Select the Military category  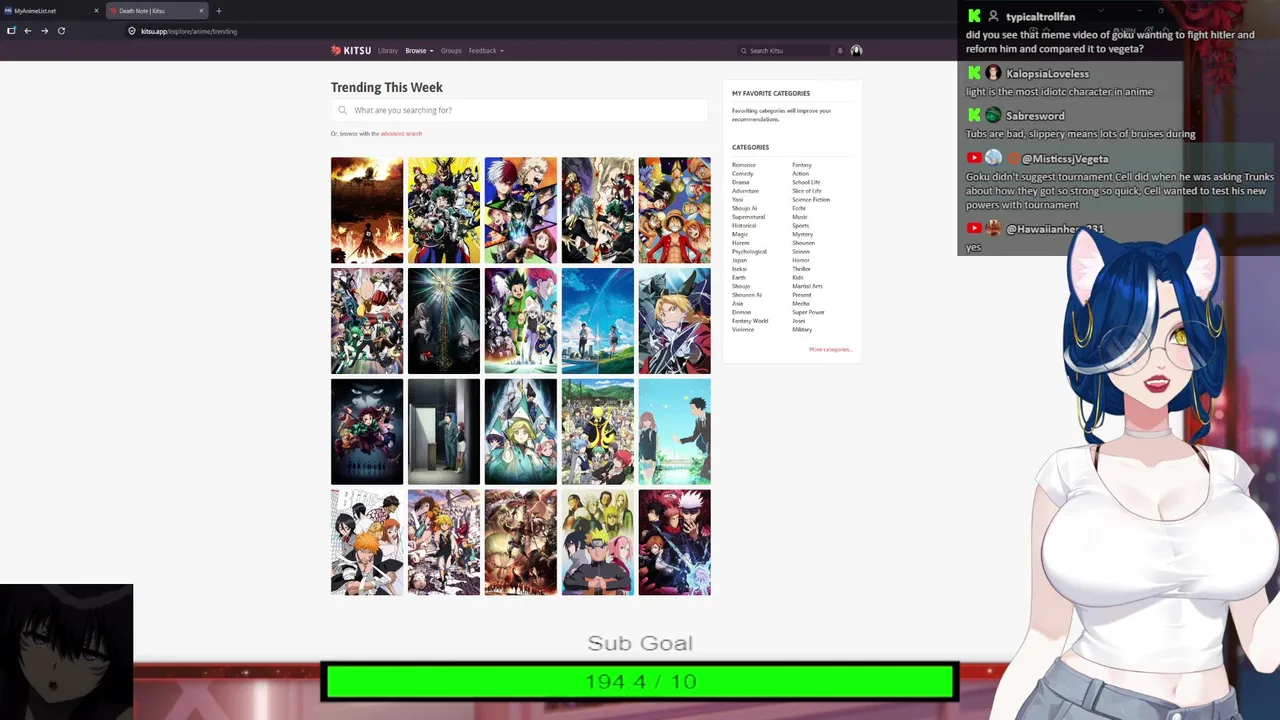(802, 330)
